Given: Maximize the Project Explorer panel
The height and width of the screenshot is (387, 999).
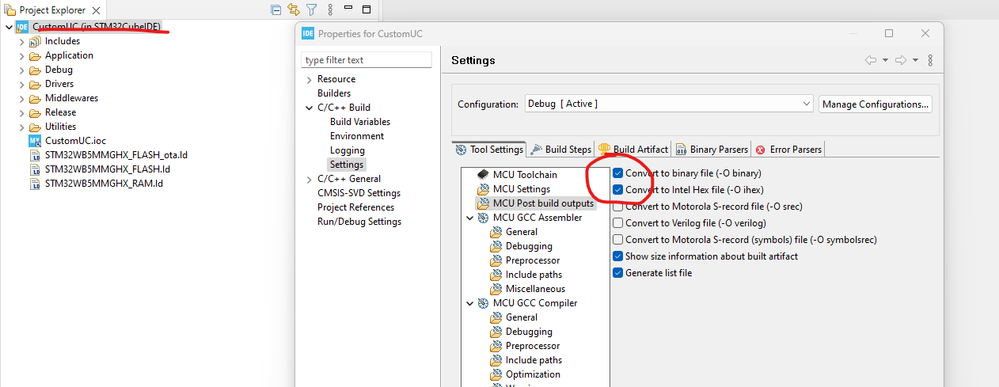Looking at the screenshot, I should pyautogui.click(x=366, y=10).
